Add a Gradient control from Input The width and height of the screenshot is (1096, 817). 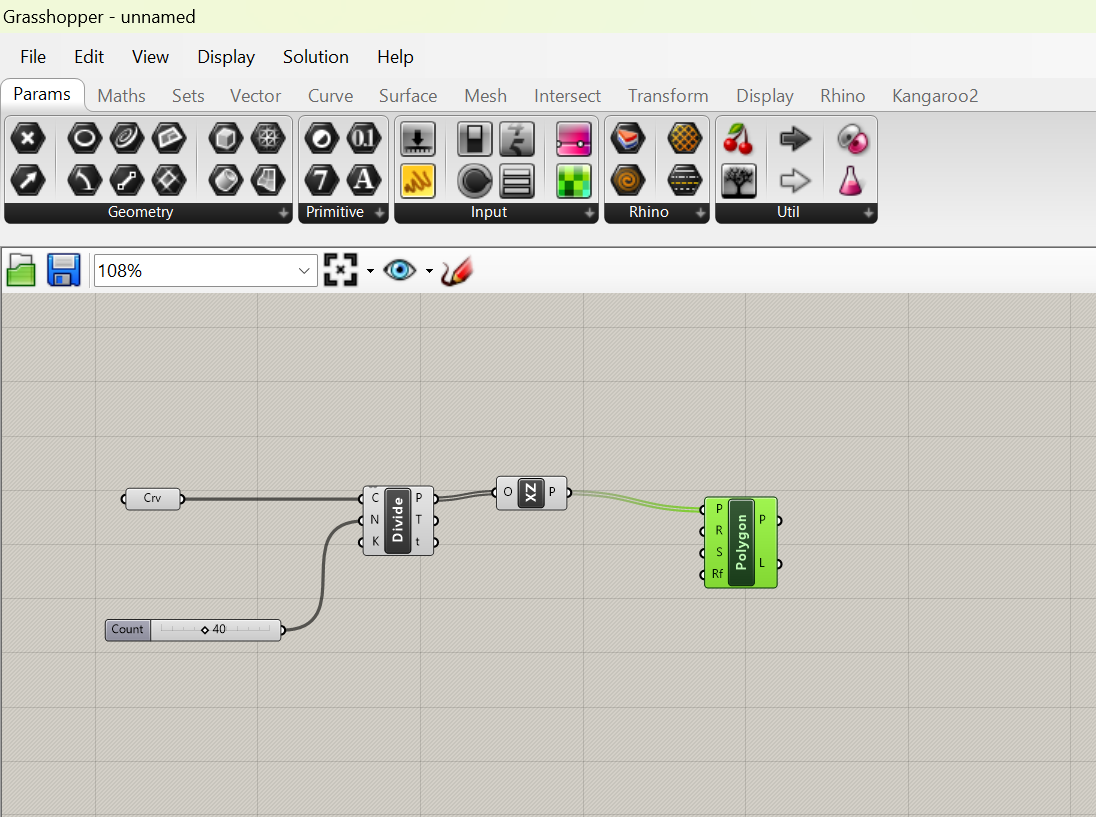[574, 139]
